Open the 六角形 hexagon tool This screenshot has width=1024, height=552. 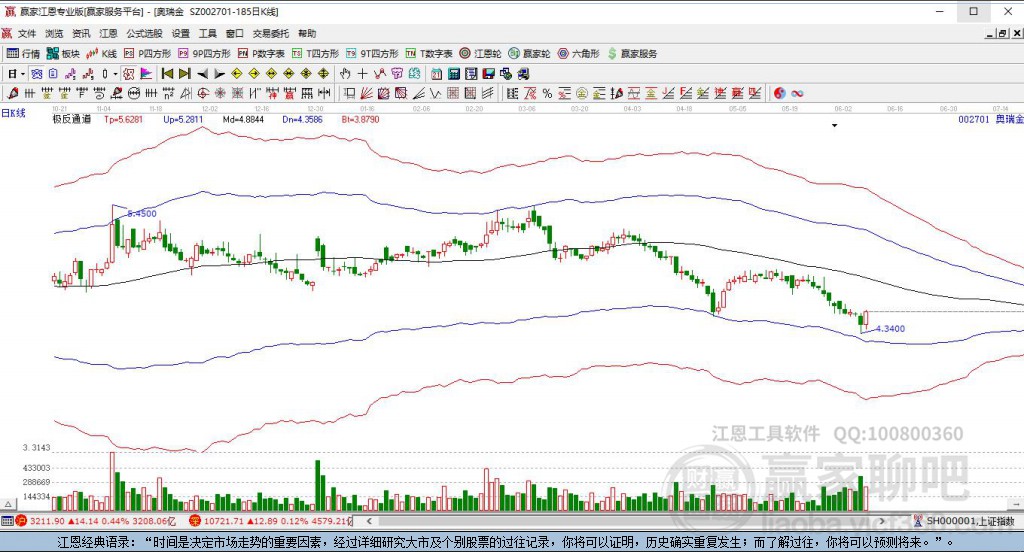tap(579, 54)
